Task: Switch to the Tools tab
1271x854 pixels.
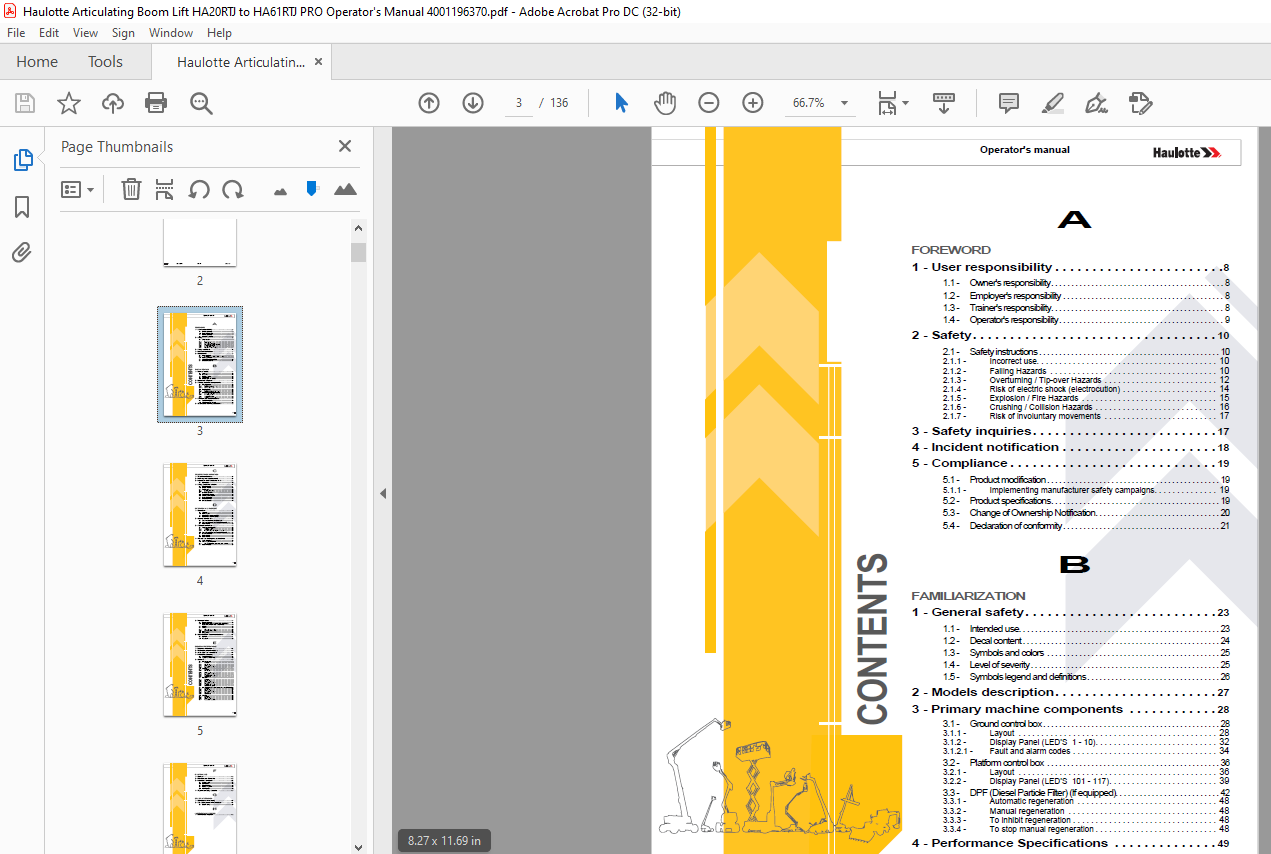Action: [x=105, y=62]
